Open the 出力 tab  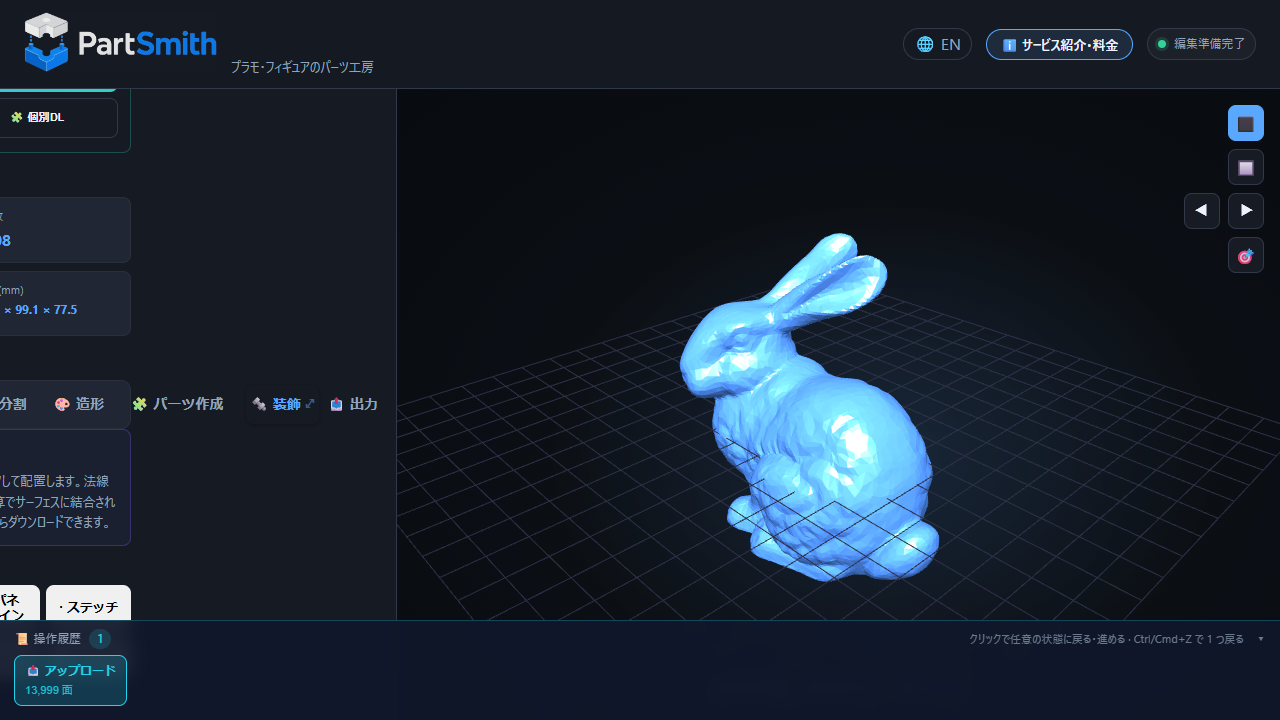[354, 404]
